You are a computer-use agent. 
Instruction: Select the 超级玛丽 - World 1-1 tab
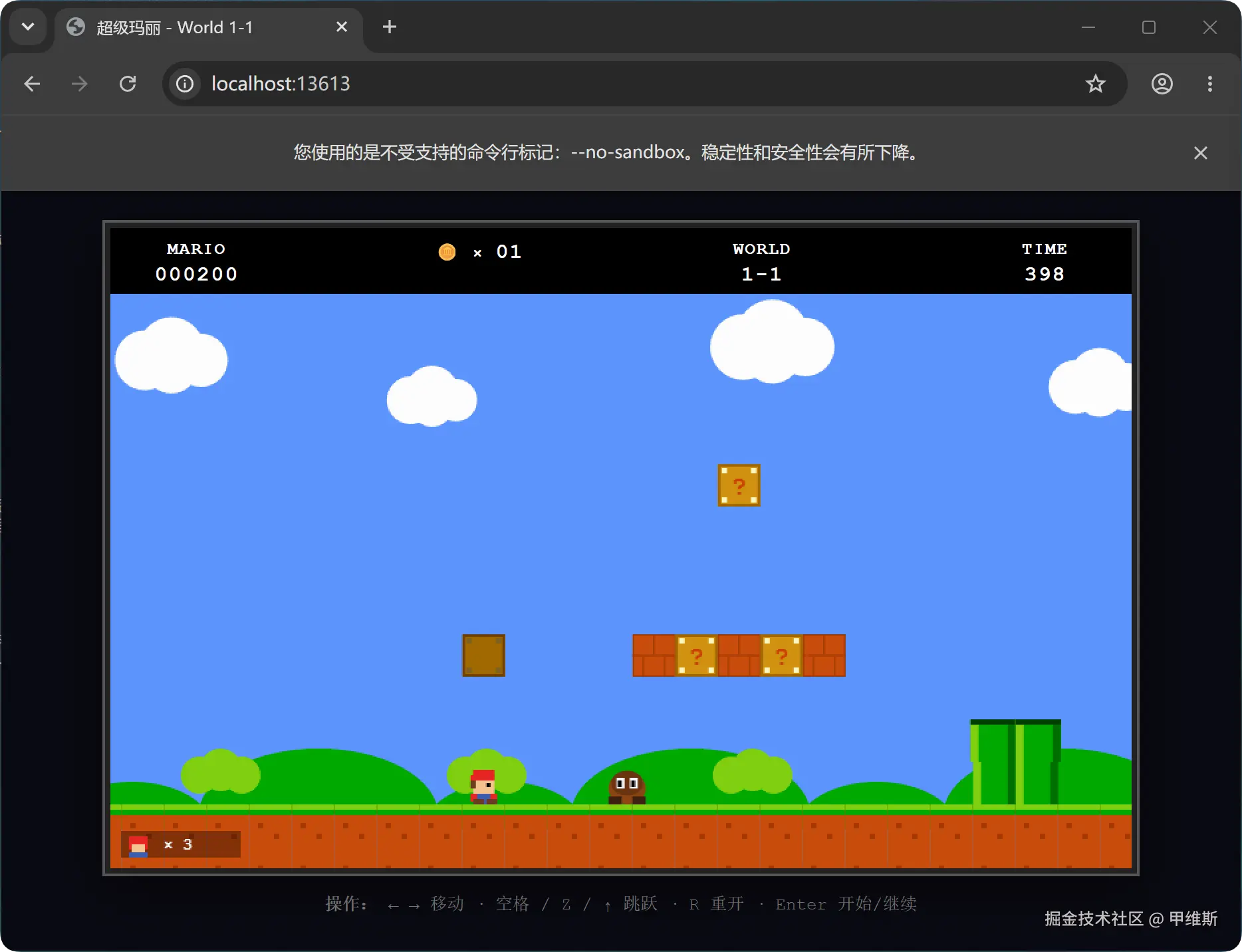(209, 28)
